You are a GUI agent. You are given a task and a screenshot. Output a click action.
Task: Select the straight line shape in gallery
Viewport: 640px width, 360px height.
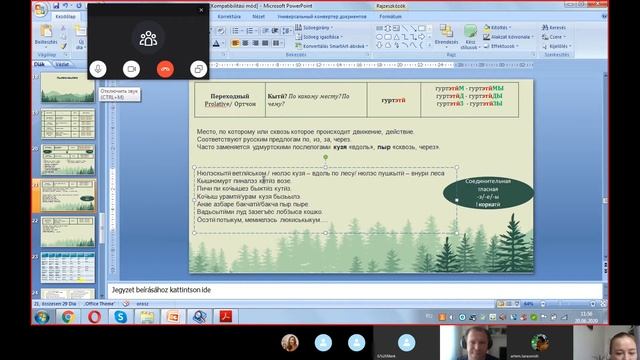pyautogui.click(x=404, y=29)
